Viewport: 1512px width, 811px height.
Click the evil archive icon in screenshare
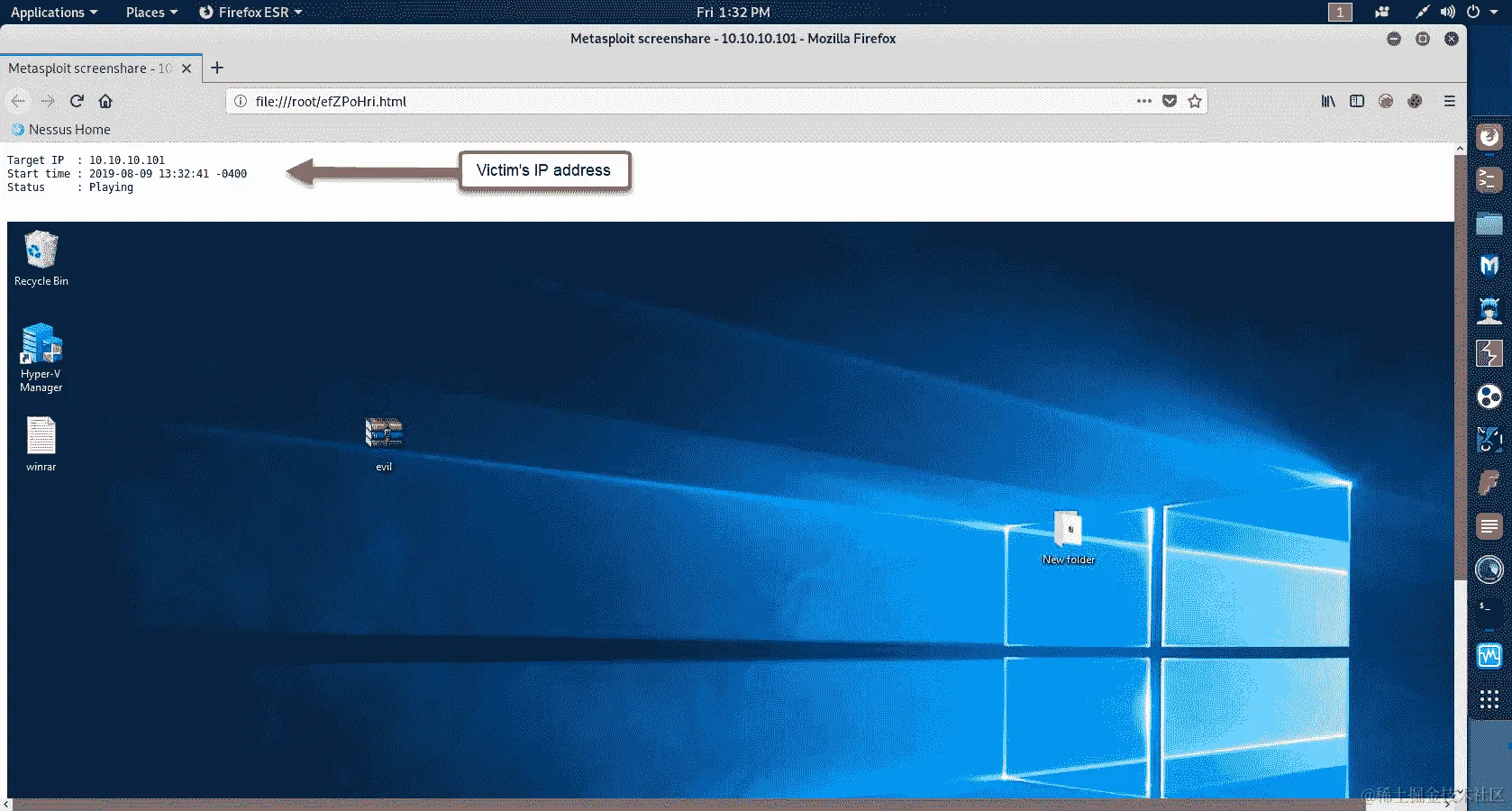pyautogui.click(x=384, y=444)
